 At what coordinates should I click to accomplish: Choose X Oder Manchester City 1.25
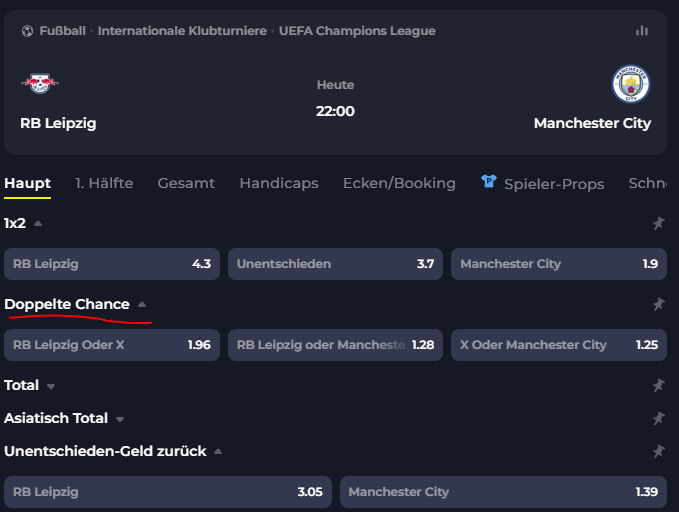[559, 345]
